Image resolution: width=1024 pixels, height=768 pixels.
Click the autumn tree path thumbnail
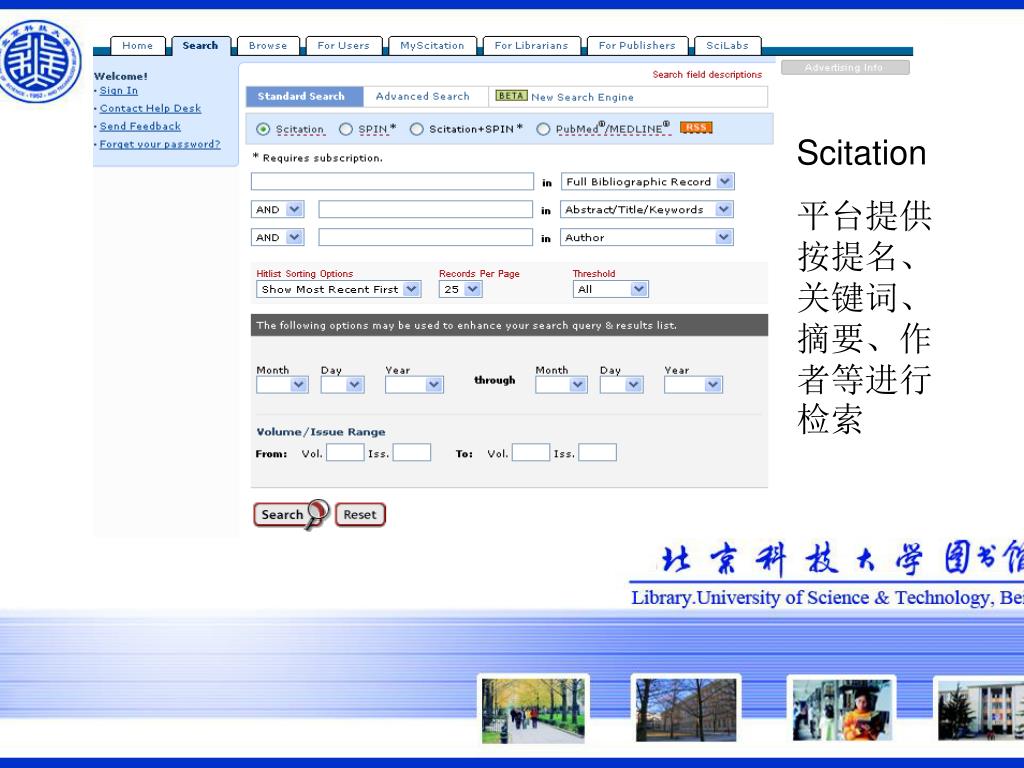[533, 710]
